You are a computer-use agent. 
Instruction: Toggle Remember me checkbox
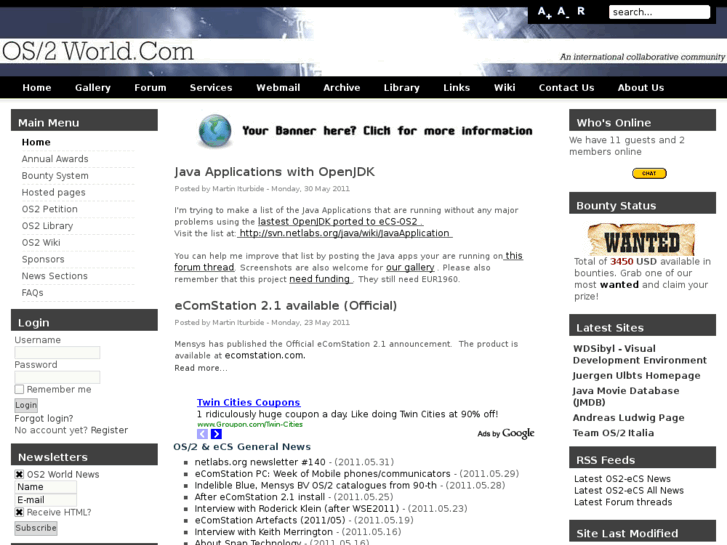(x=19, y=389)
